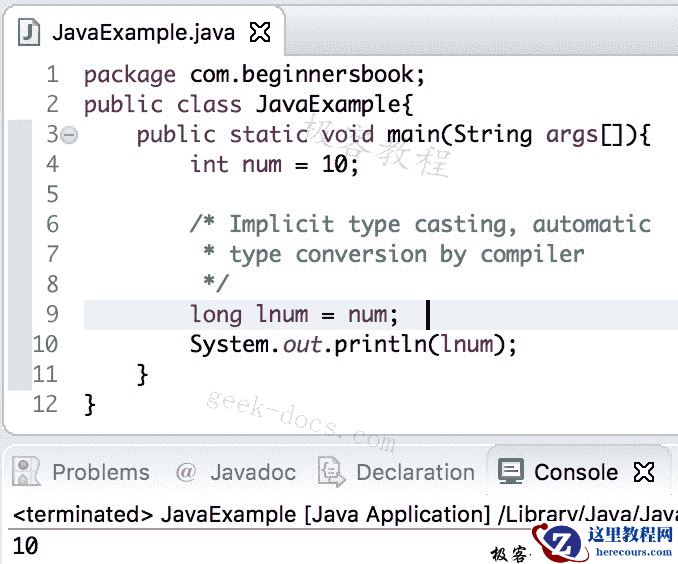The height and width of the screenshot is (564, 678).
Task: Close the Console view
Action: pos(644,472)
